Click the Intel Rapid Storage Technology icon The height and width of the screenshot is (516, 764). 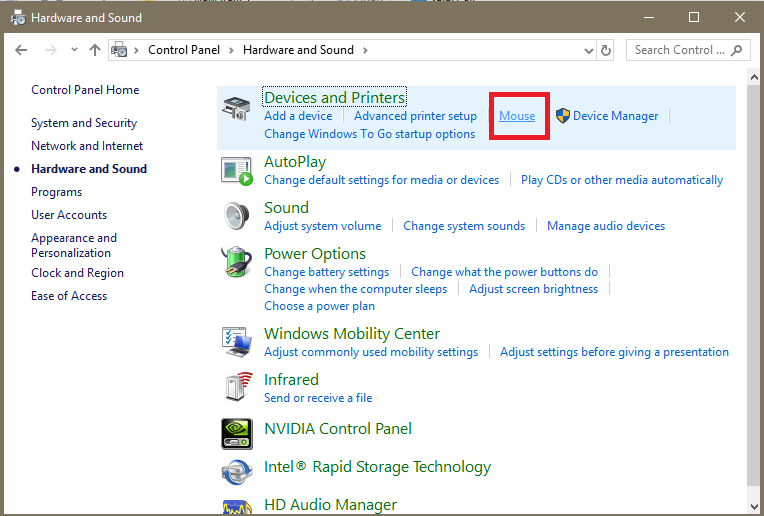pyautogui.click(x=237, y=472)
